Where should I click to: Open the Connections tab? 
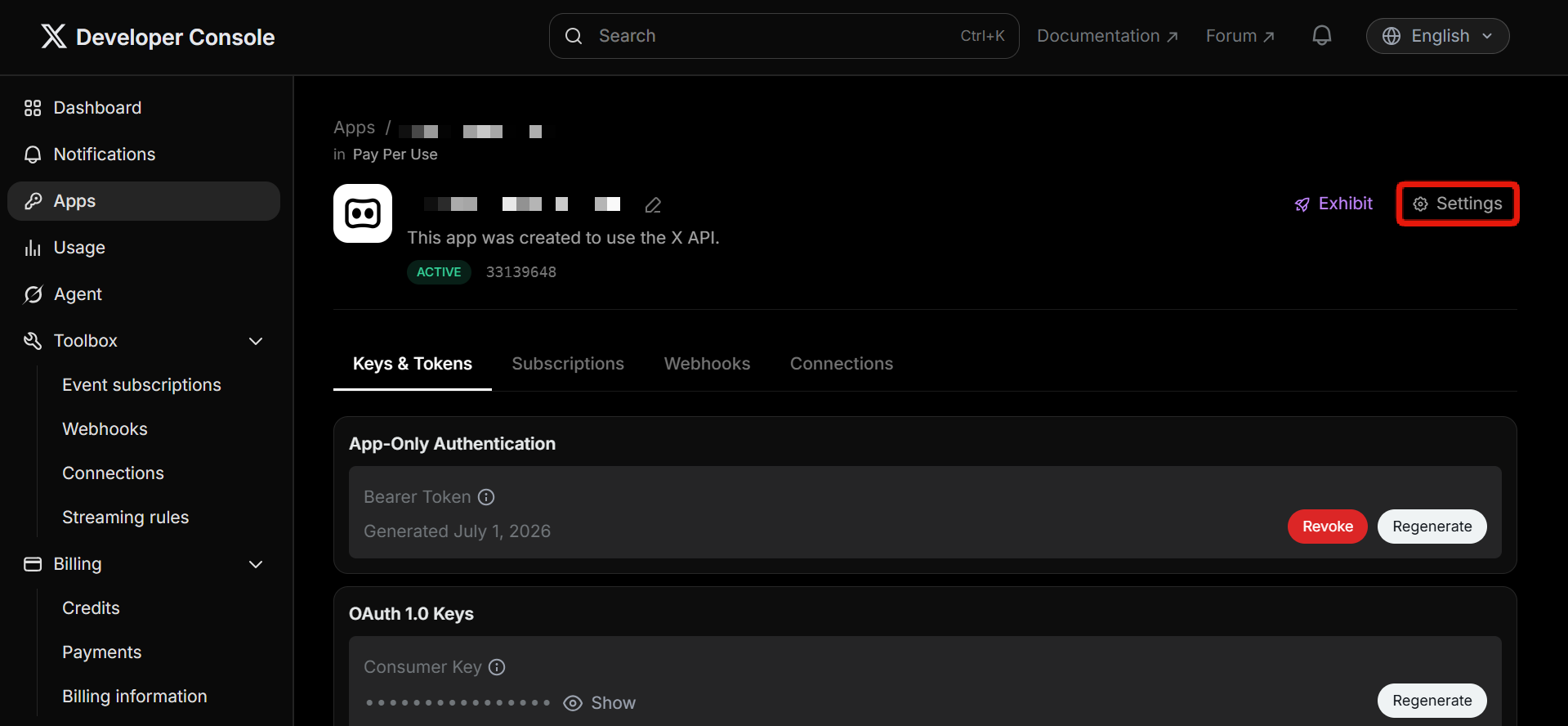(842, 364)
